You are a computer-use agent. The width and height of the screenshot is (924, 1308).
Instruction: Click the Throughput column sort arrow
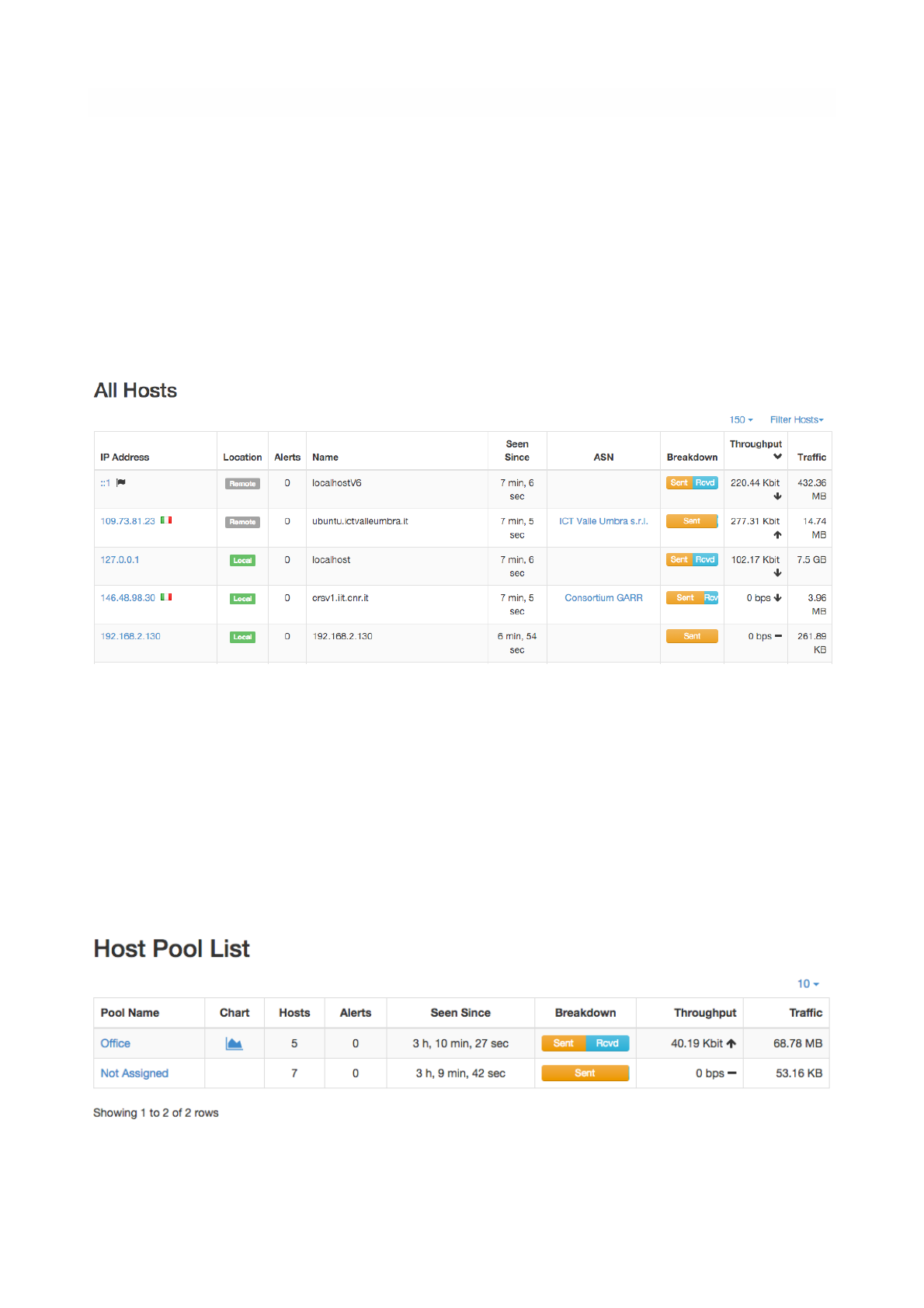pyautogui.click(x=777, y=457)
